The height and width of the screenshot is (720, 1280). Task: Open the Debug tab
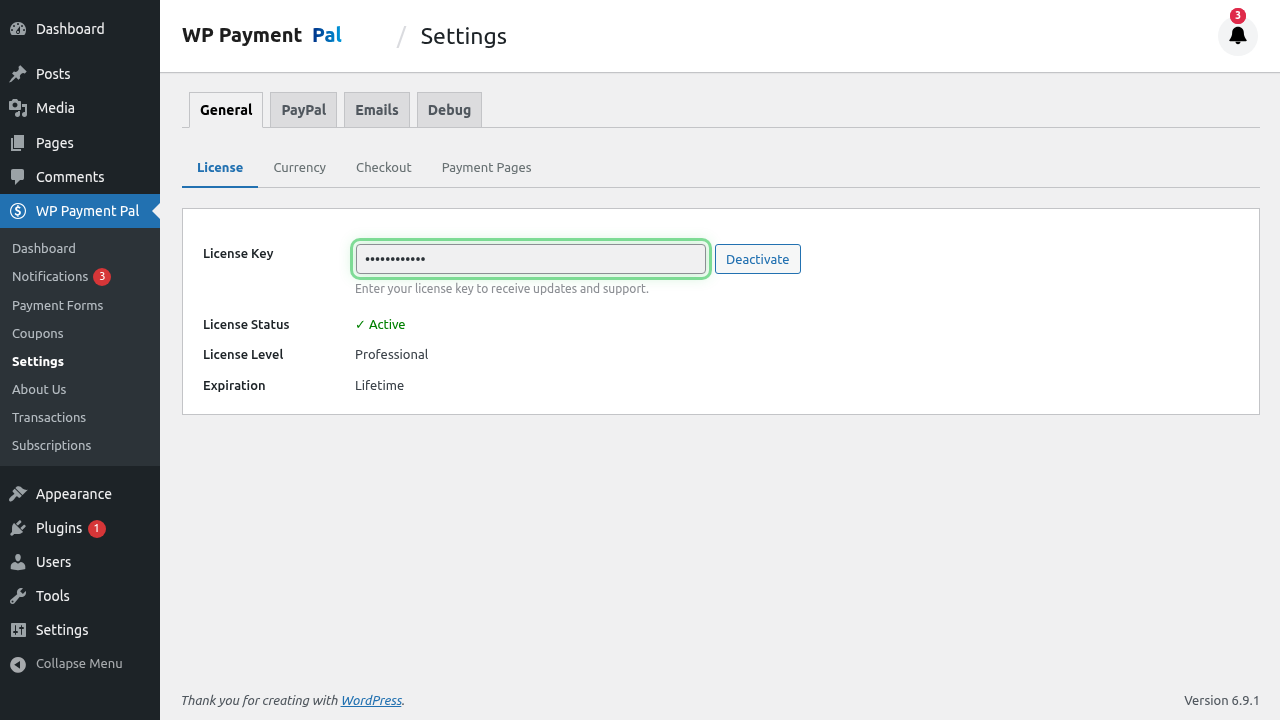click(449, 110)
